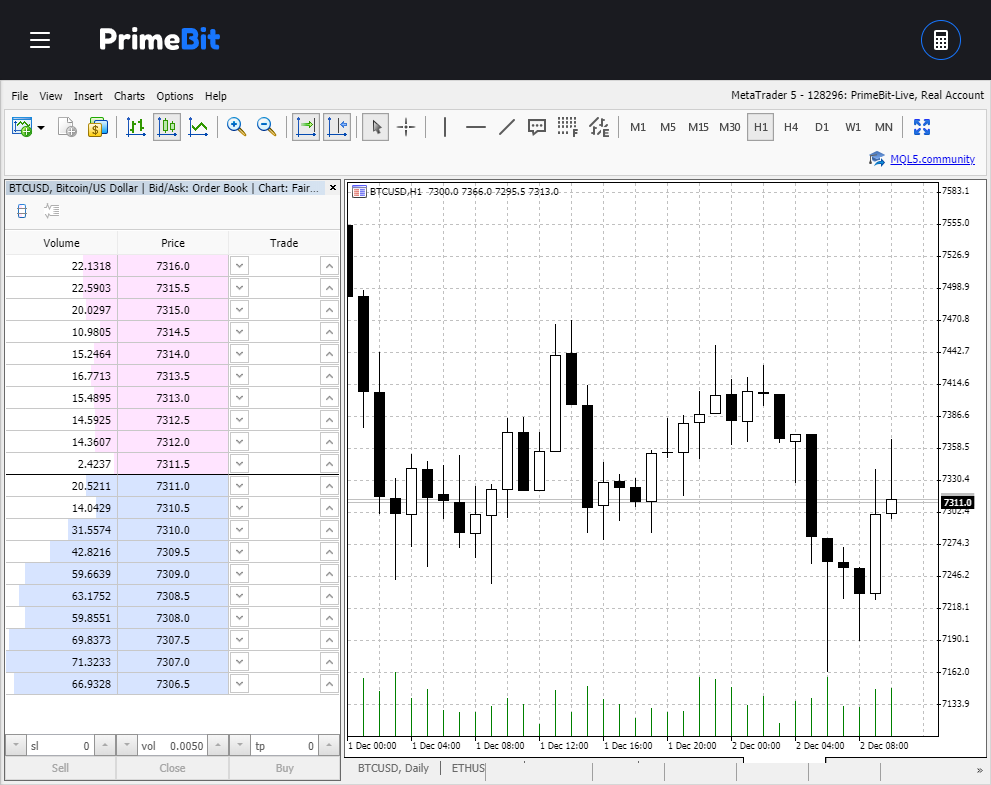The height and width of the screenshot is (785, 991).
Task: Open trade down-arrow at price 7311.0
Action: click(x=239, y=486)
